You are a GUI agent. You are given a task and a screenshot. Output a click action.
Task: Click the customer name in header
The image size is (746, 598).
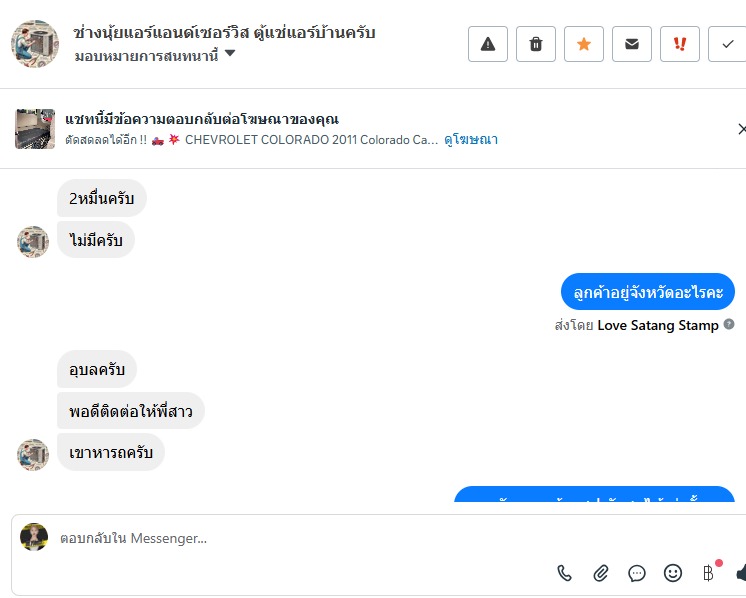coord(224,32)
